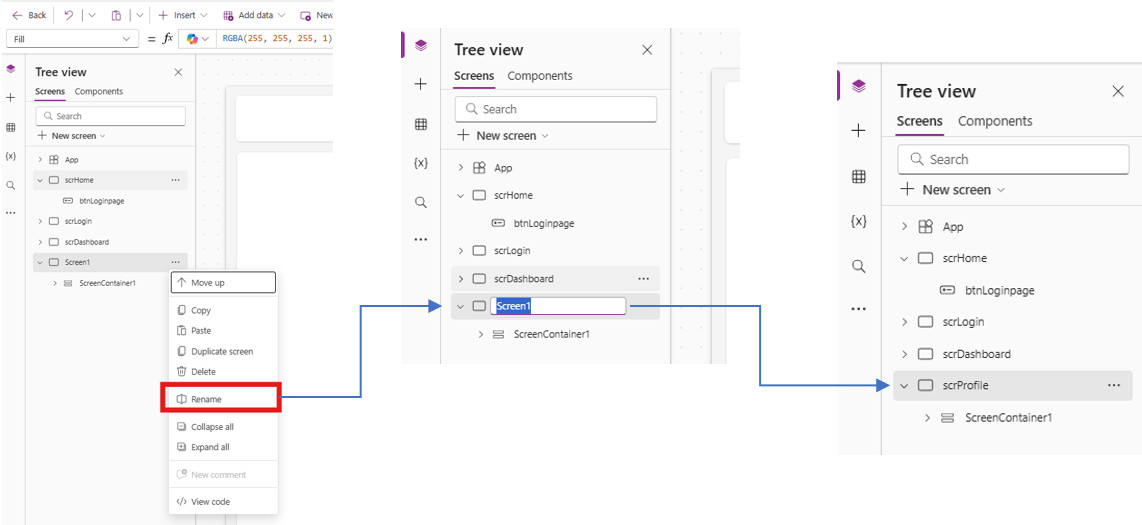Viewport: 1142px width, 525px height.
Task: Switch to Components tab in the scrProfile Tree view
Action: pyautogui.click(x=995, y=121)
